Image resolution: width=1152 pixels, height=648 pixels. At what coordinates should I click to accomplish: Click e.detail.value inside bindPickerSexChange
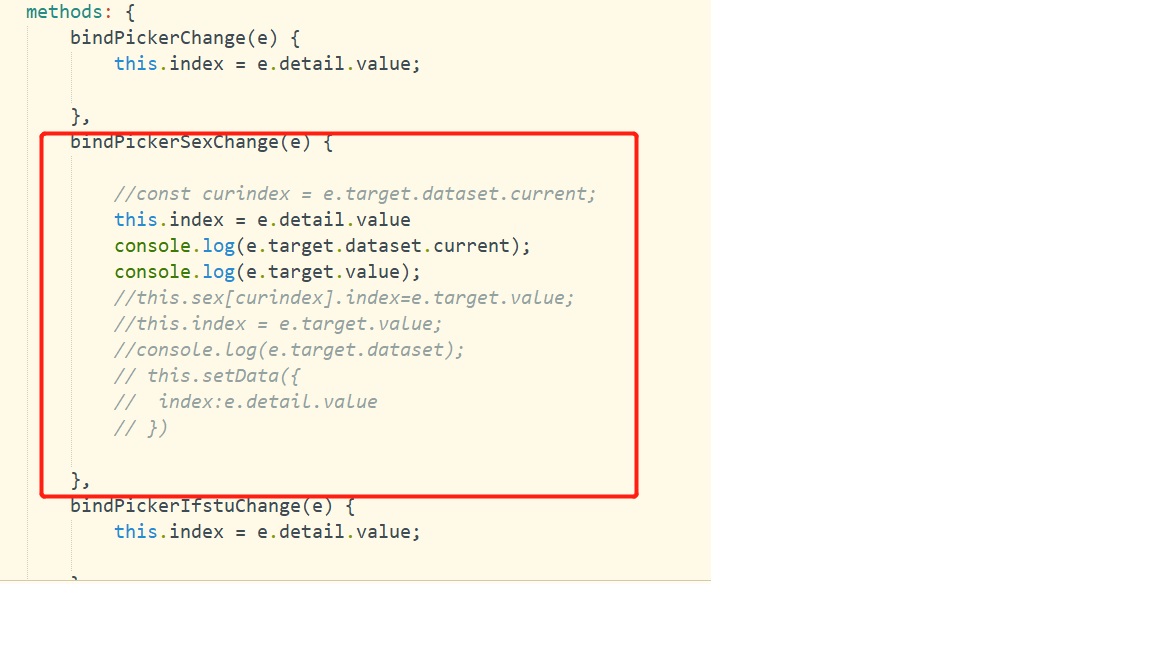[334, 220]
